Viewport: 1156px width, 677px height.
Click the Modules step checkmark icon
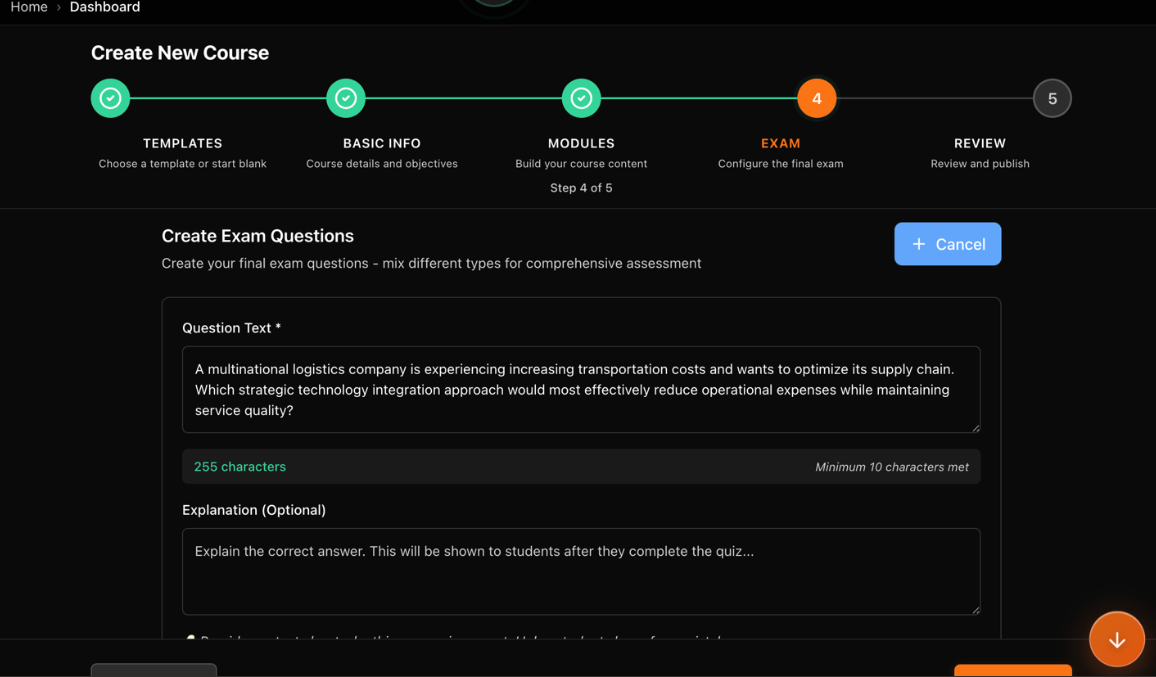[581, 98]
